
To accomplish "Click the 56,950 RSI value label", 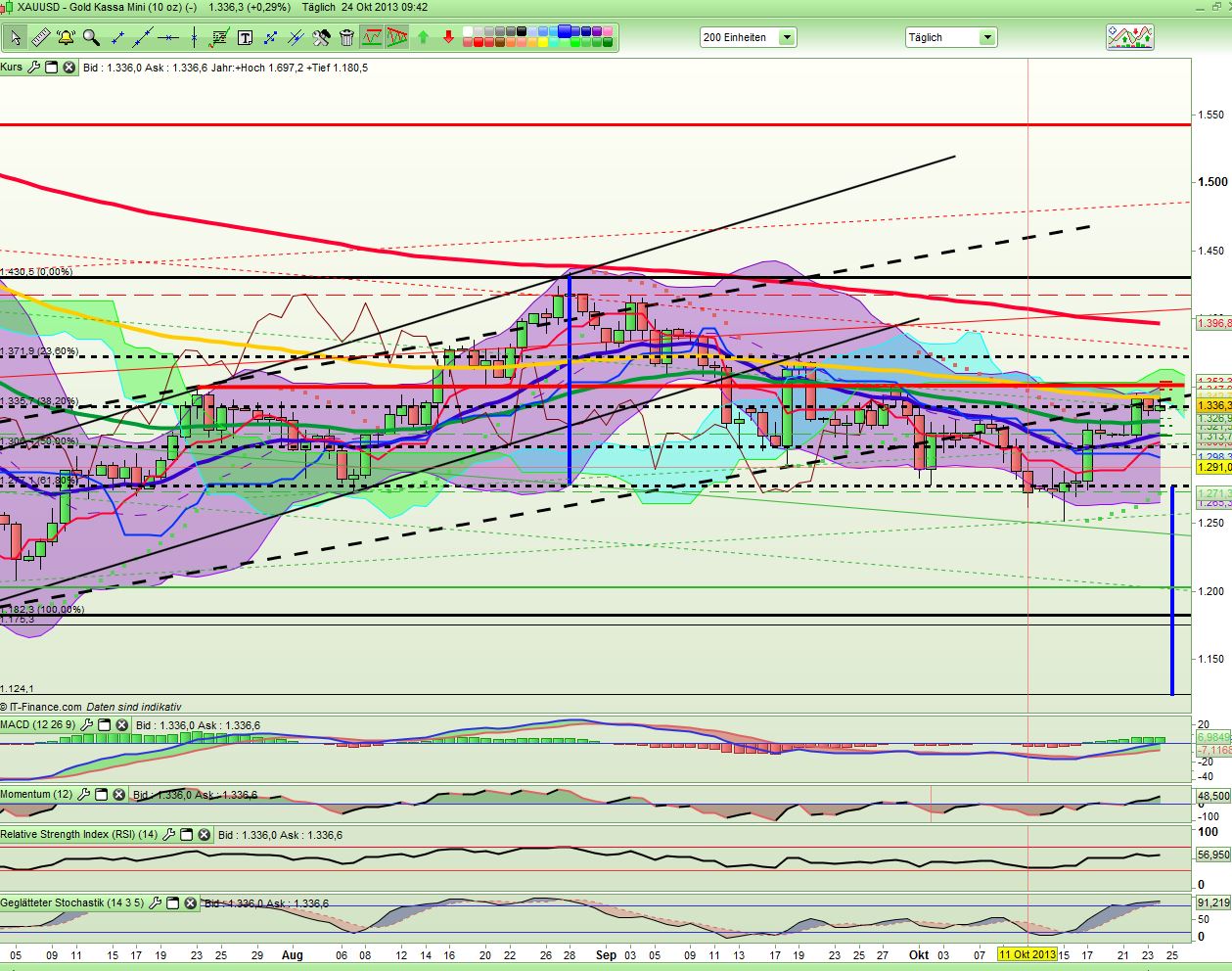I will [x=1213, y=855].
